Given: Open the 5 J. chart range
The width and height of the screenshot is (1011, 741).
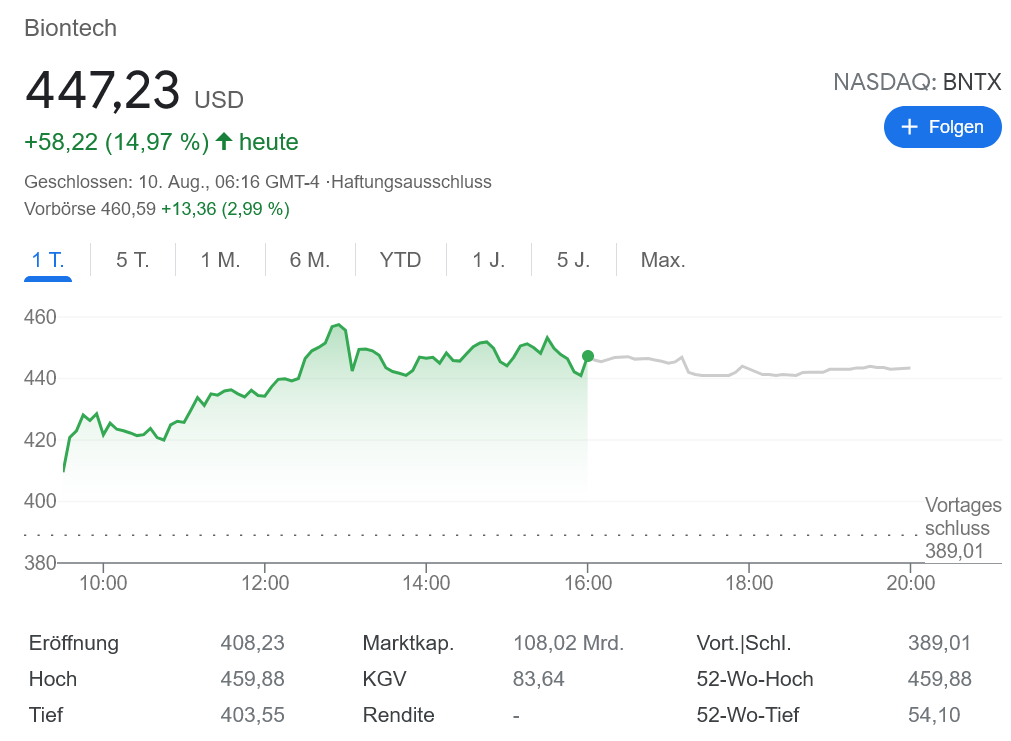Looking at the screenshot, I should point(573,260).
